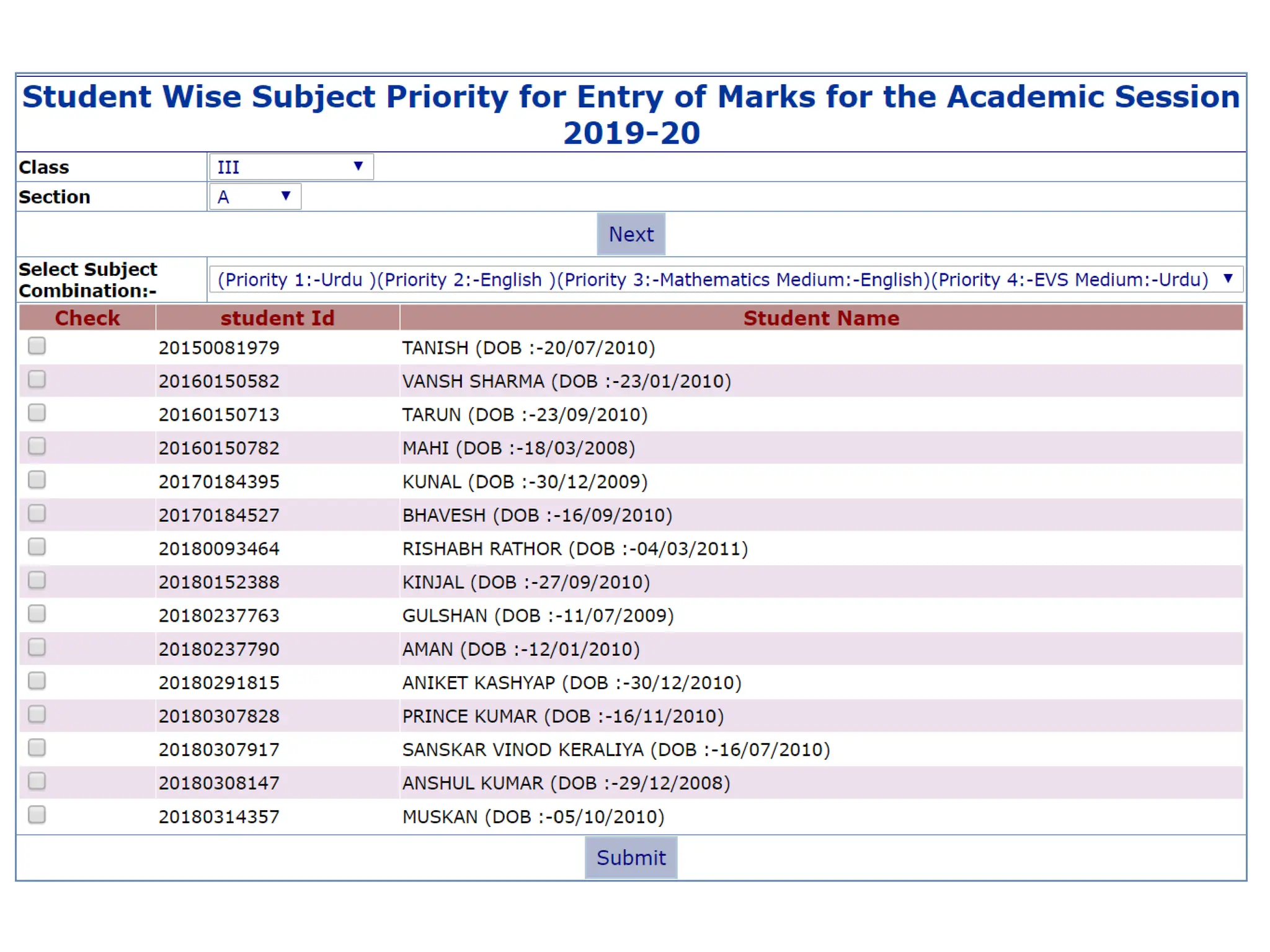Select student 20160150713 TARUN checkbox
Screen dimensions: 1270x952
coord(37,413)
